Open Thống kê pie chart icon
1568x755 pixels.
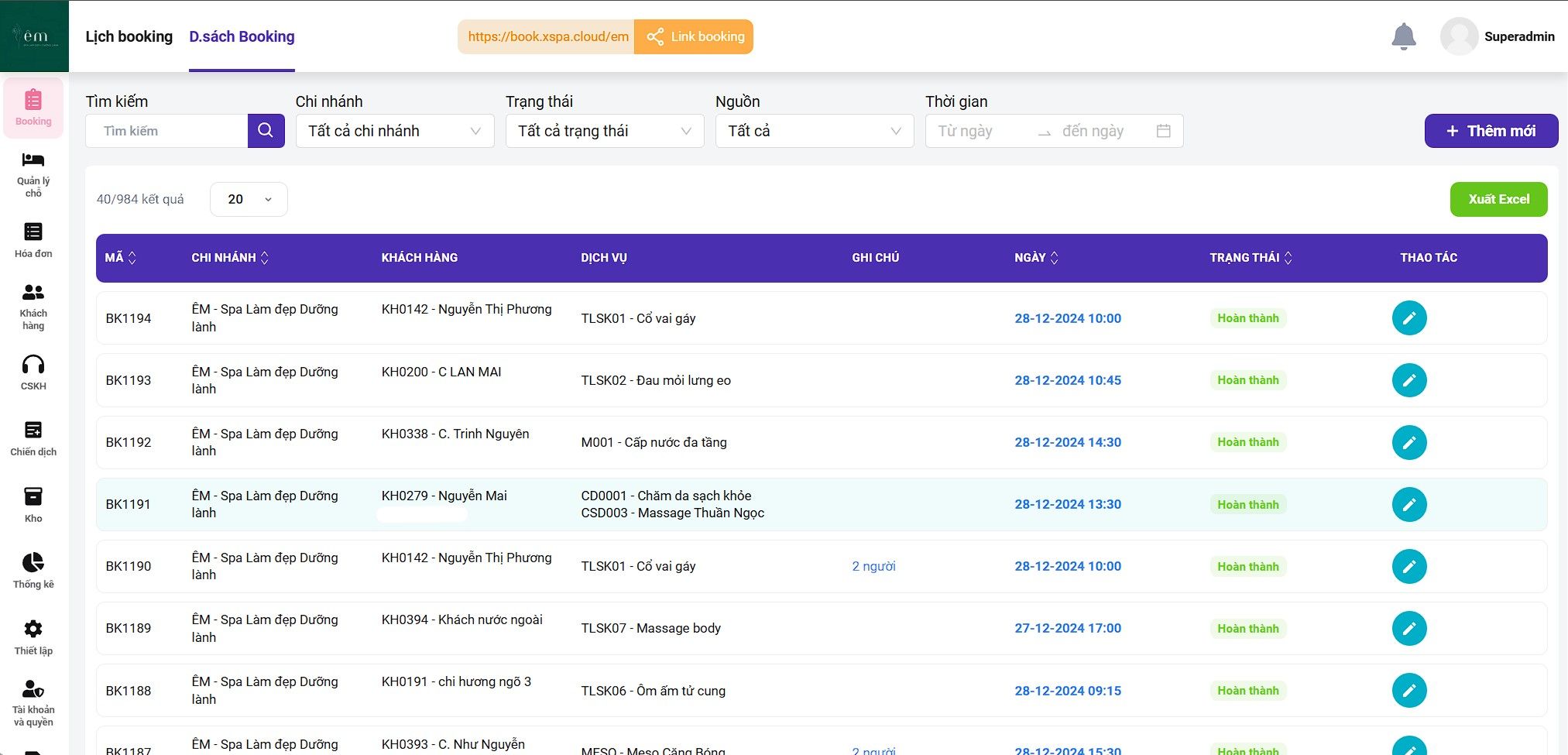tap(33, 562)
